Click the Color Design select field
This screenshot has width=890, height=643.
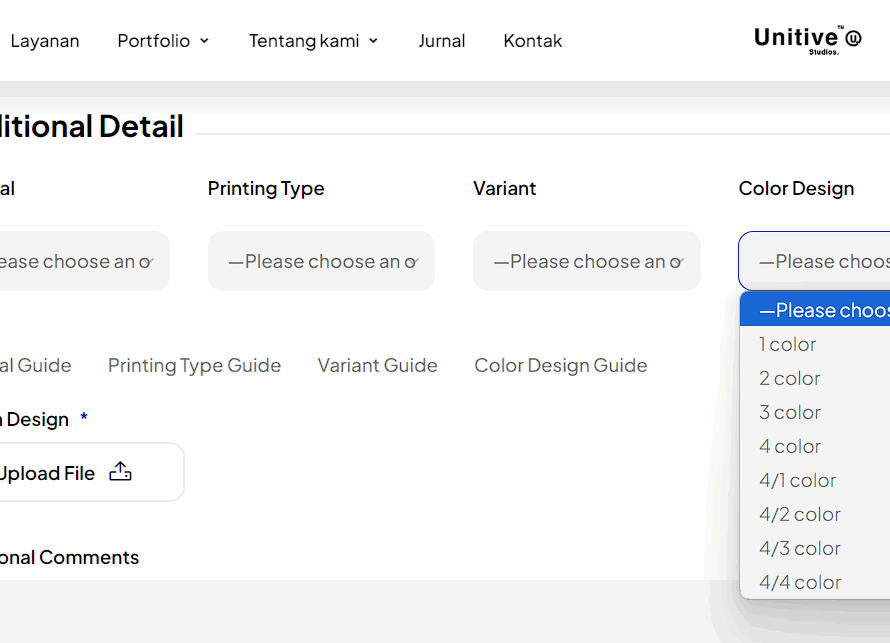[814, 262]
